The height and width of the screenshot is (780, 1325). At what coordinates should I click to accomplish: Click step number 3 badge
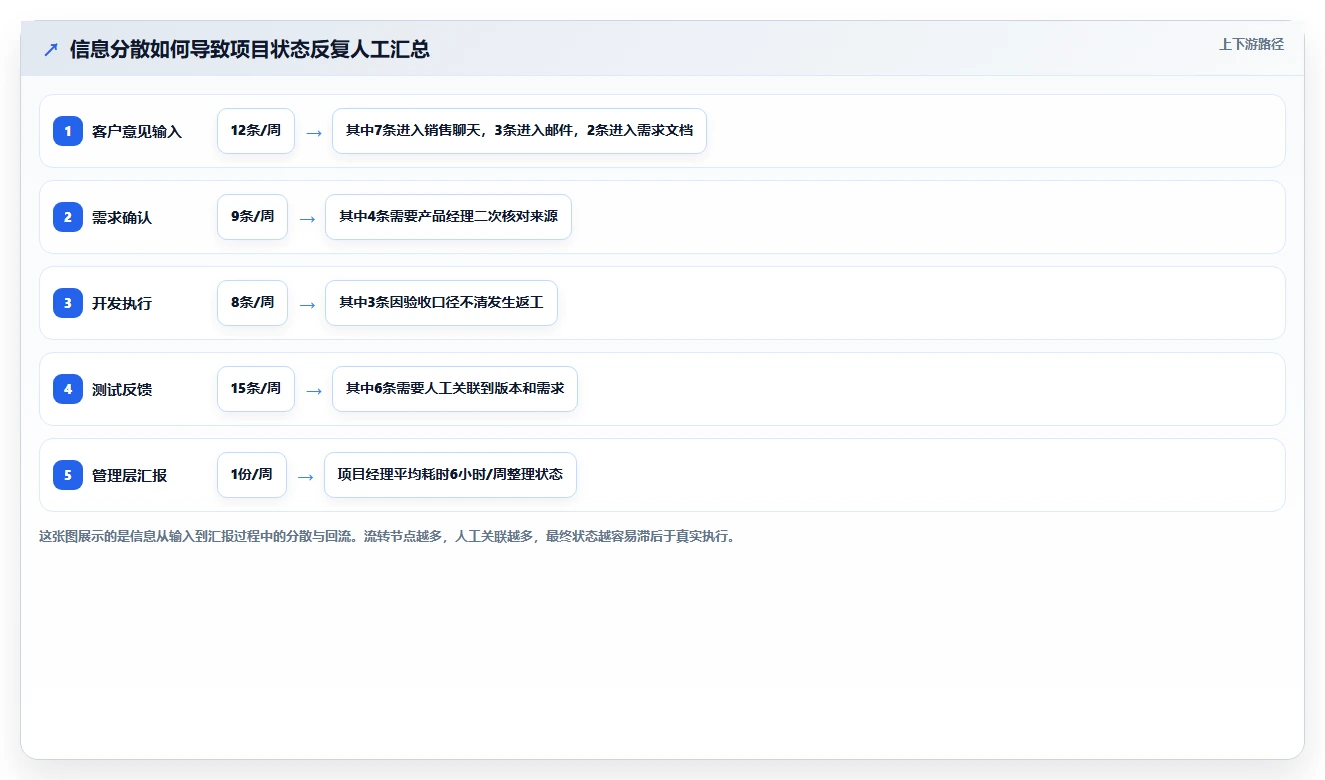tap(68, 303)
